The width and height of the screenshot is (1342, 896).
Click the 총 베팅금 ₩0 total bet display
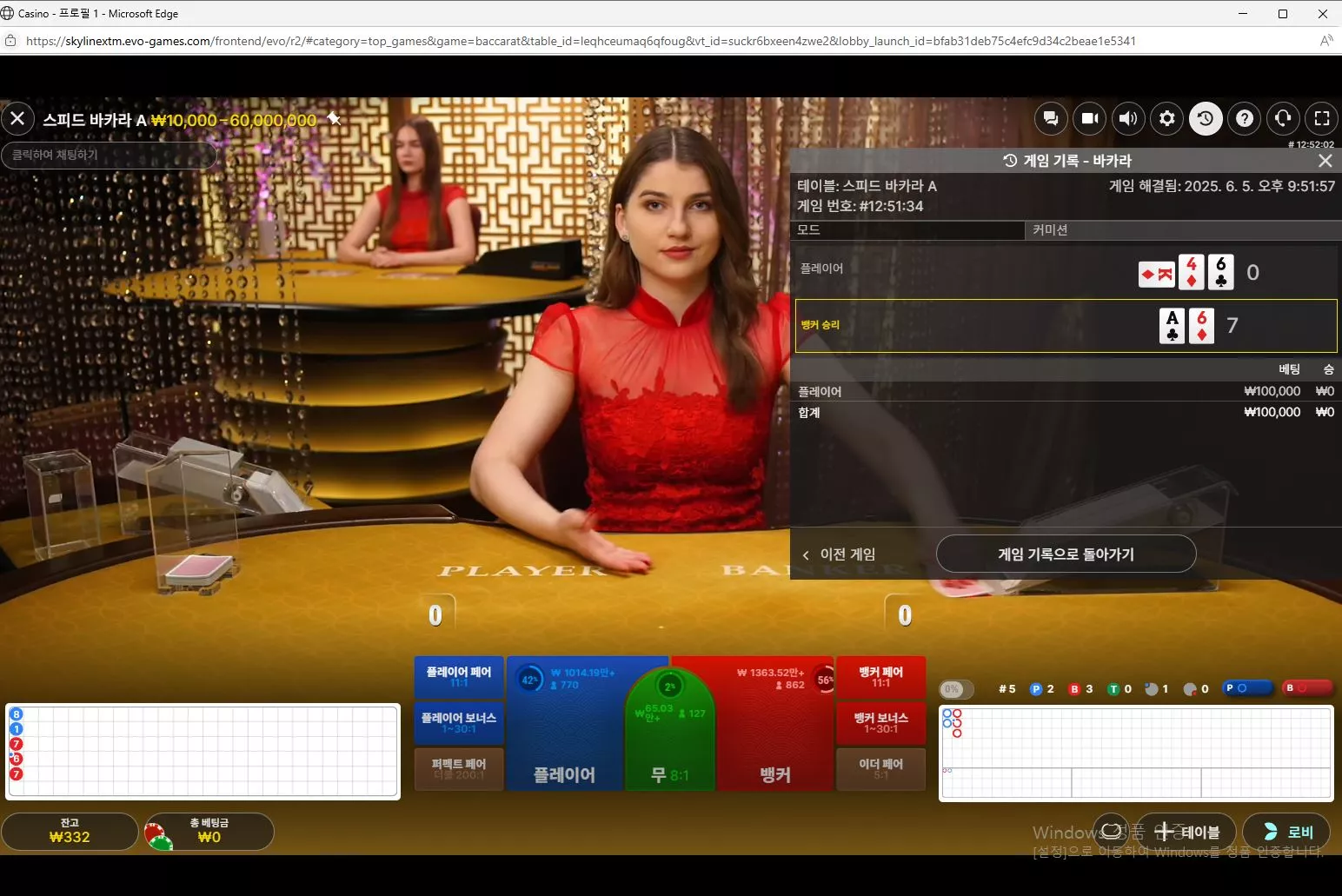click(209, 831)
